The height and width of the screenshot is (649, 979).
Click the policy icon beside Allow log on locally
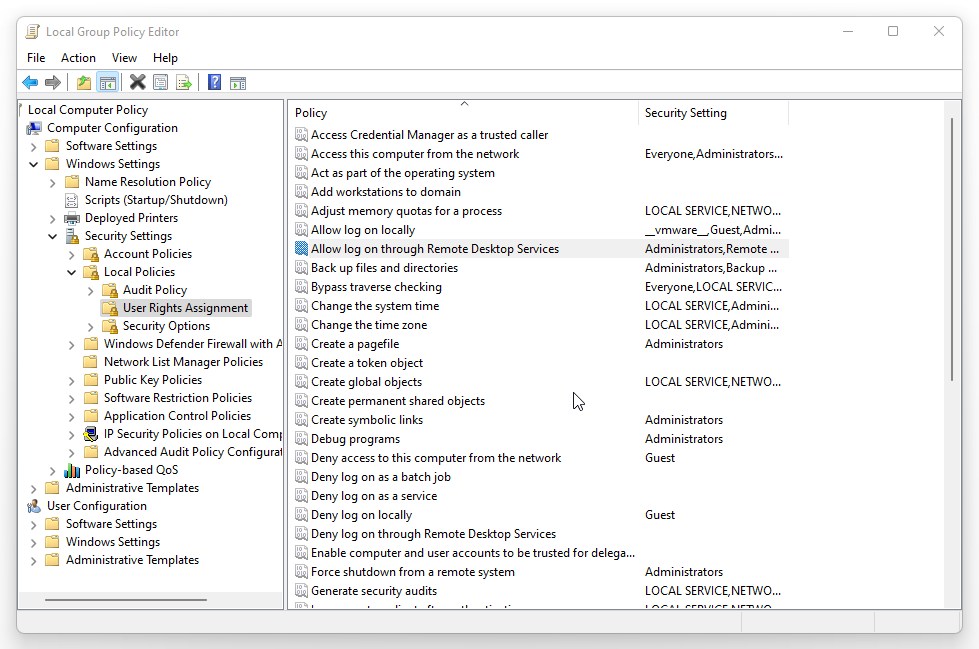coord(301,230)
